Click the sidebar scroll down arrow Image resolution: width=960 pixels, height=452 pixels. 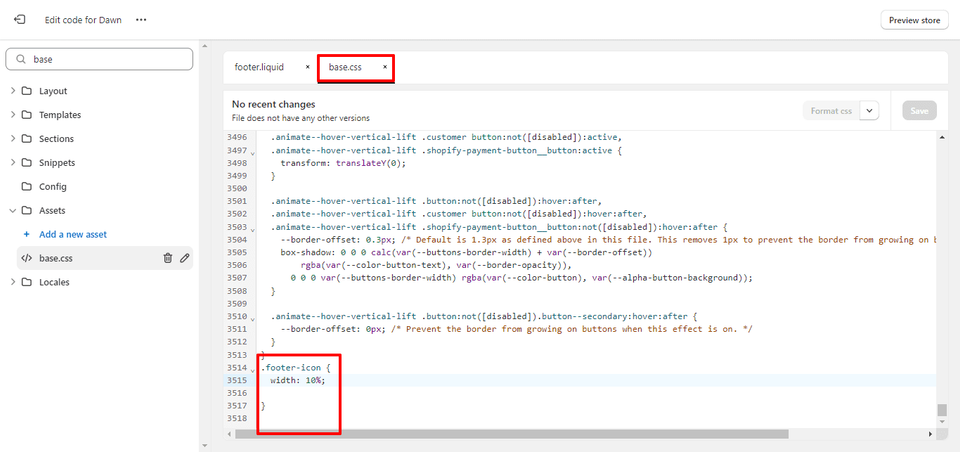point(204,446)
